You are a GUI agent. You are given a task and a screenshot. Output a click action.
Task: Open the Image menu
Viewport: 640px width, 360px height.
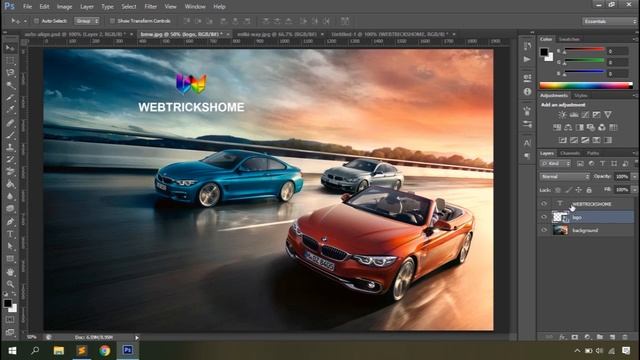64,7
